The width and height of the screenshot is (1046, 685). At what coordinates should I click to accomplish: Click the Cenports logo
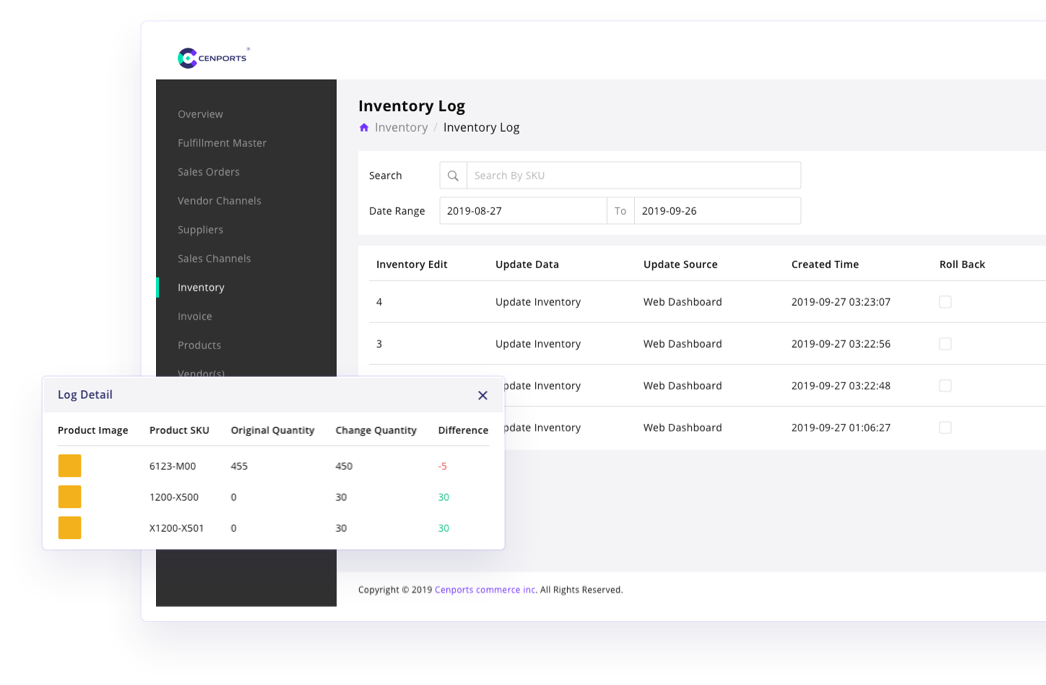[212, 57]
